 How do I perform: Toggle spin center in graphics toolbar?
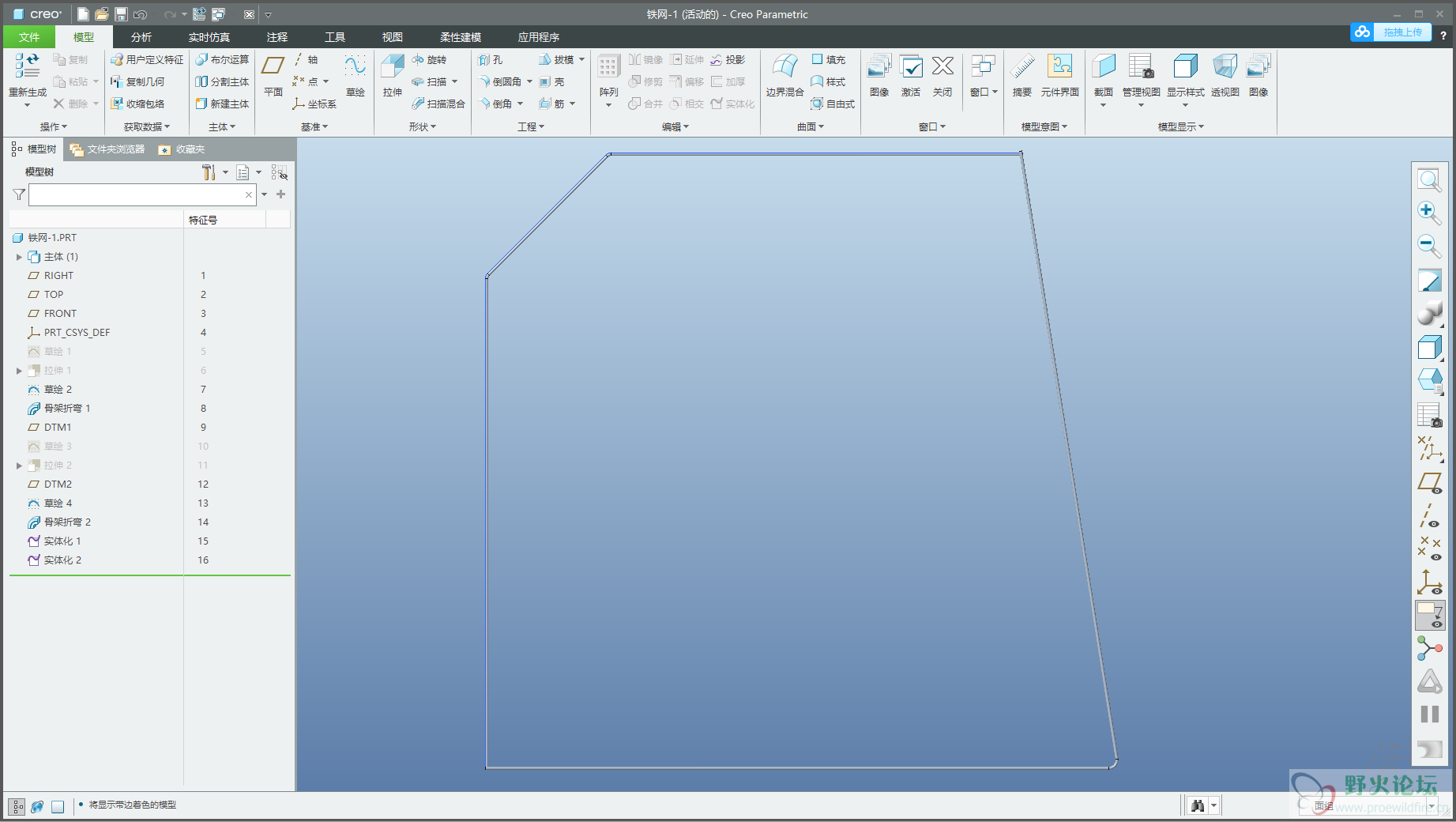[1429, 649]
